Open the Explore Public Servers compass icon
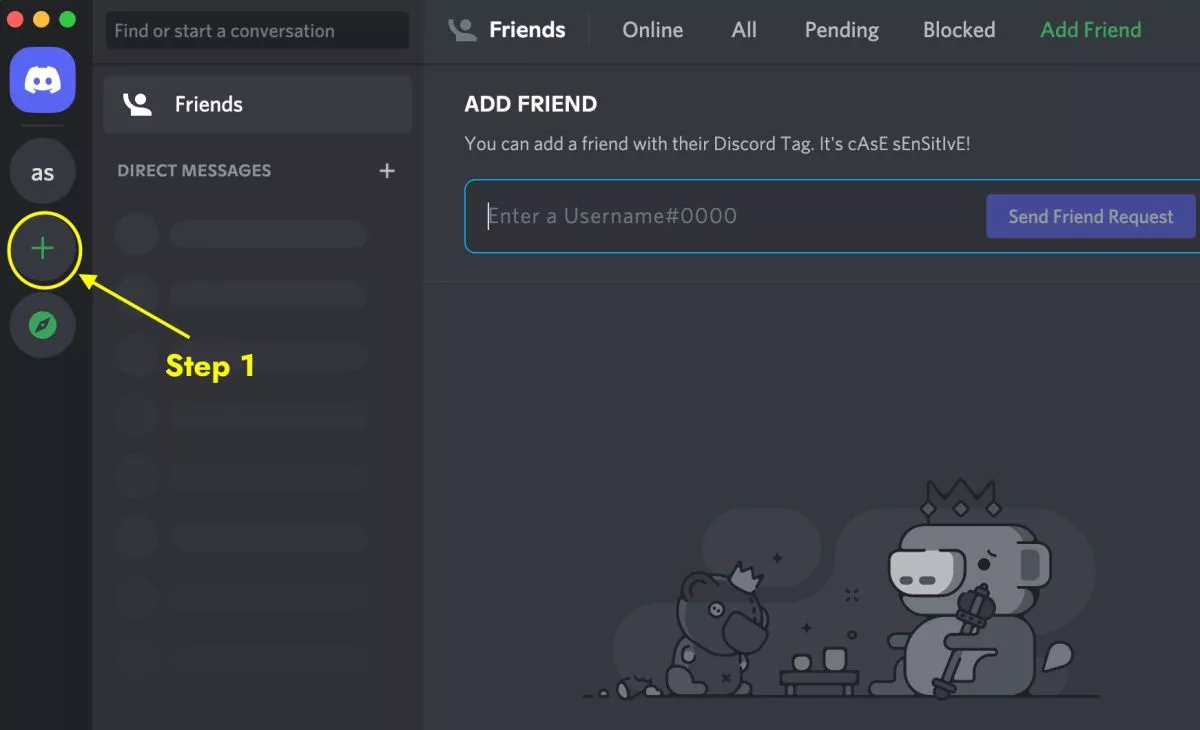The width and height of the screenshot is (1200, 730). [42, 325]
